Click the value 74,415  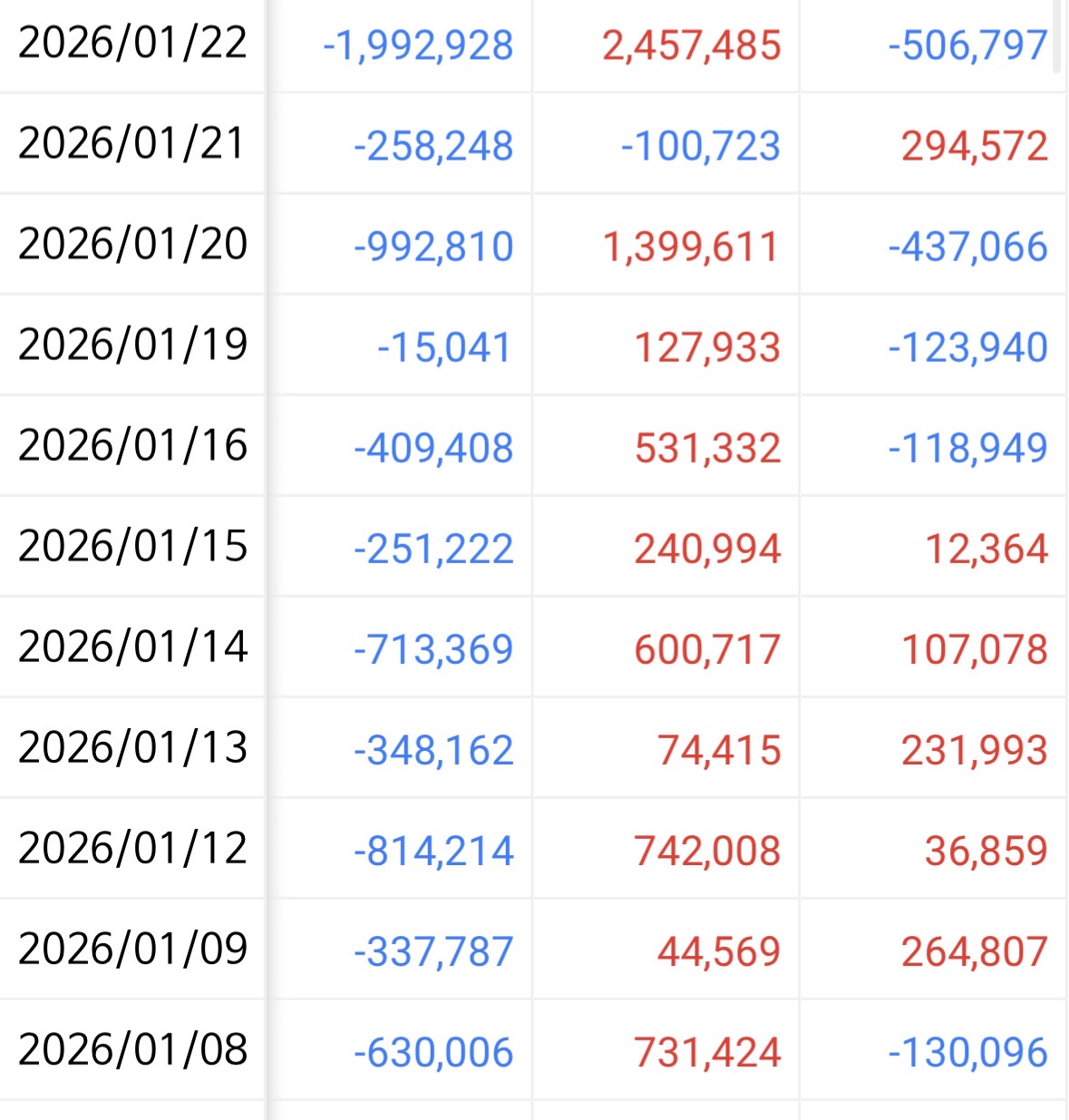[719, 750]
